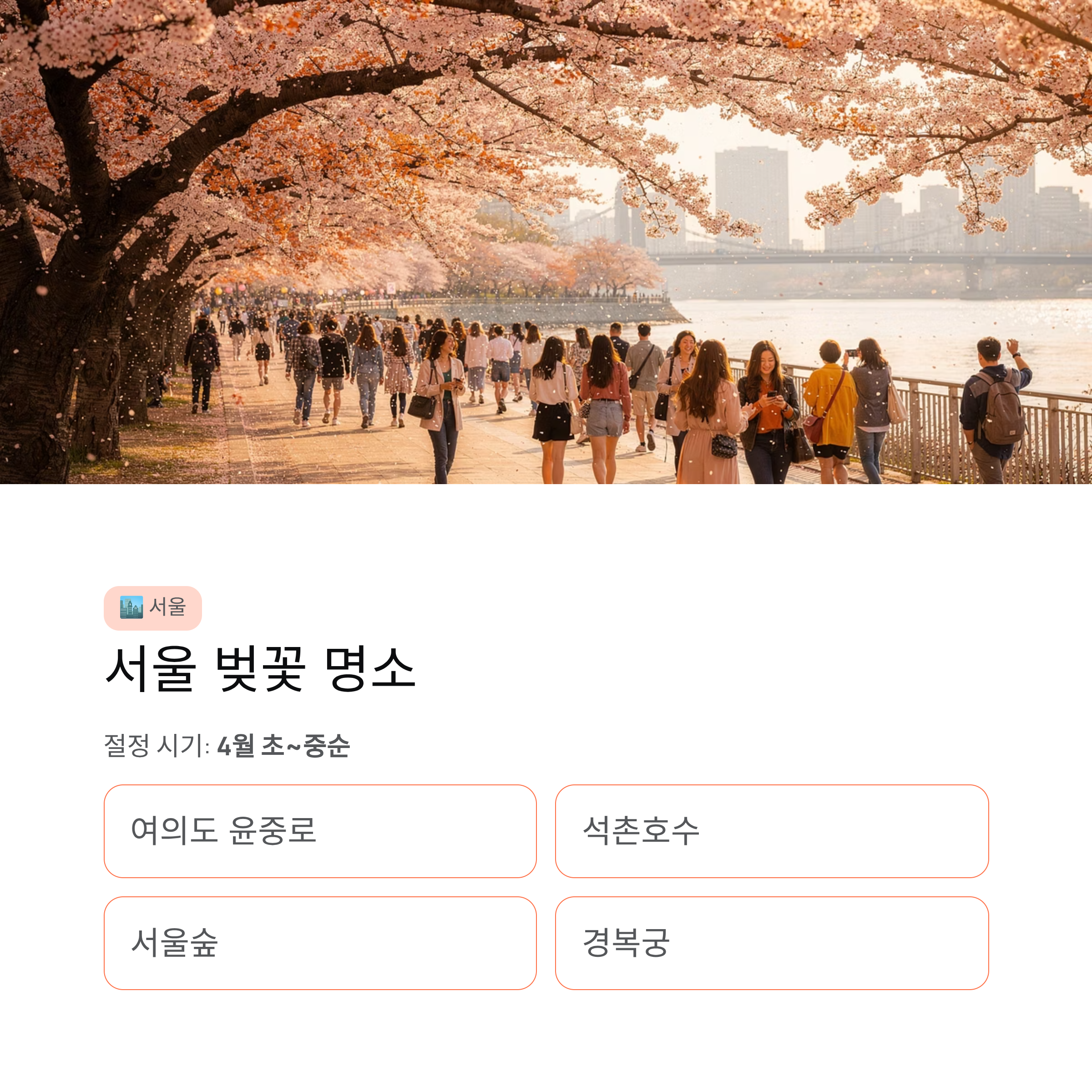
Task: Click the cityscape emoji in the 서울 tag
Action: pos(131,607)
